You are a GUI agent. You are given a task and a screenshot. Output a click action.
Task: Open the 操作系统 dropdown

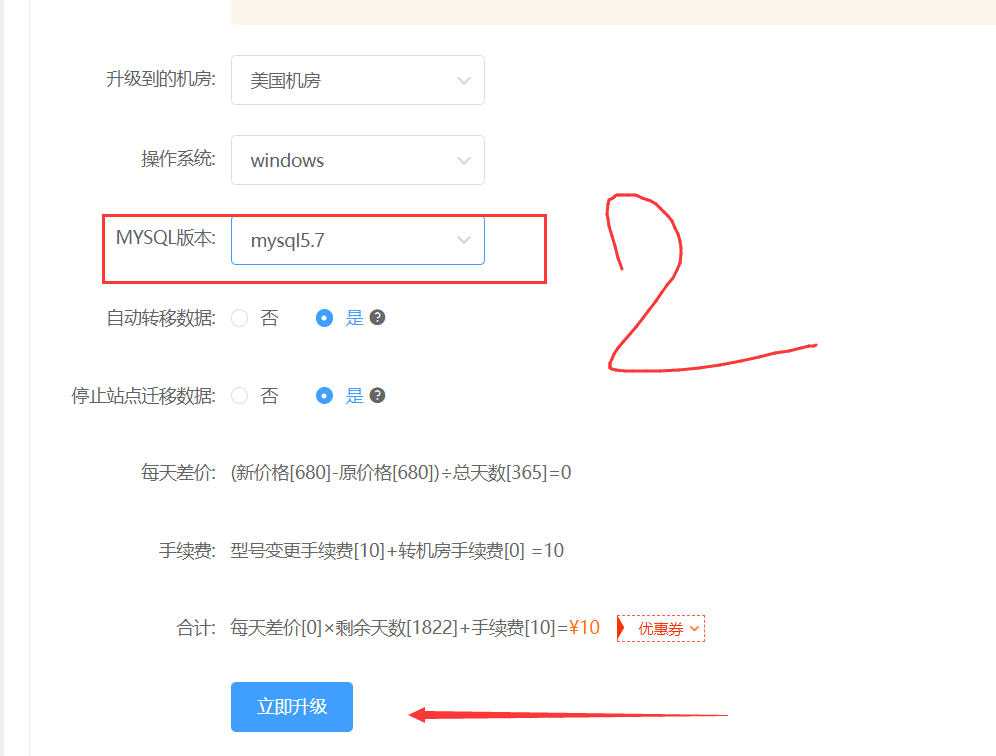(357, 160)
